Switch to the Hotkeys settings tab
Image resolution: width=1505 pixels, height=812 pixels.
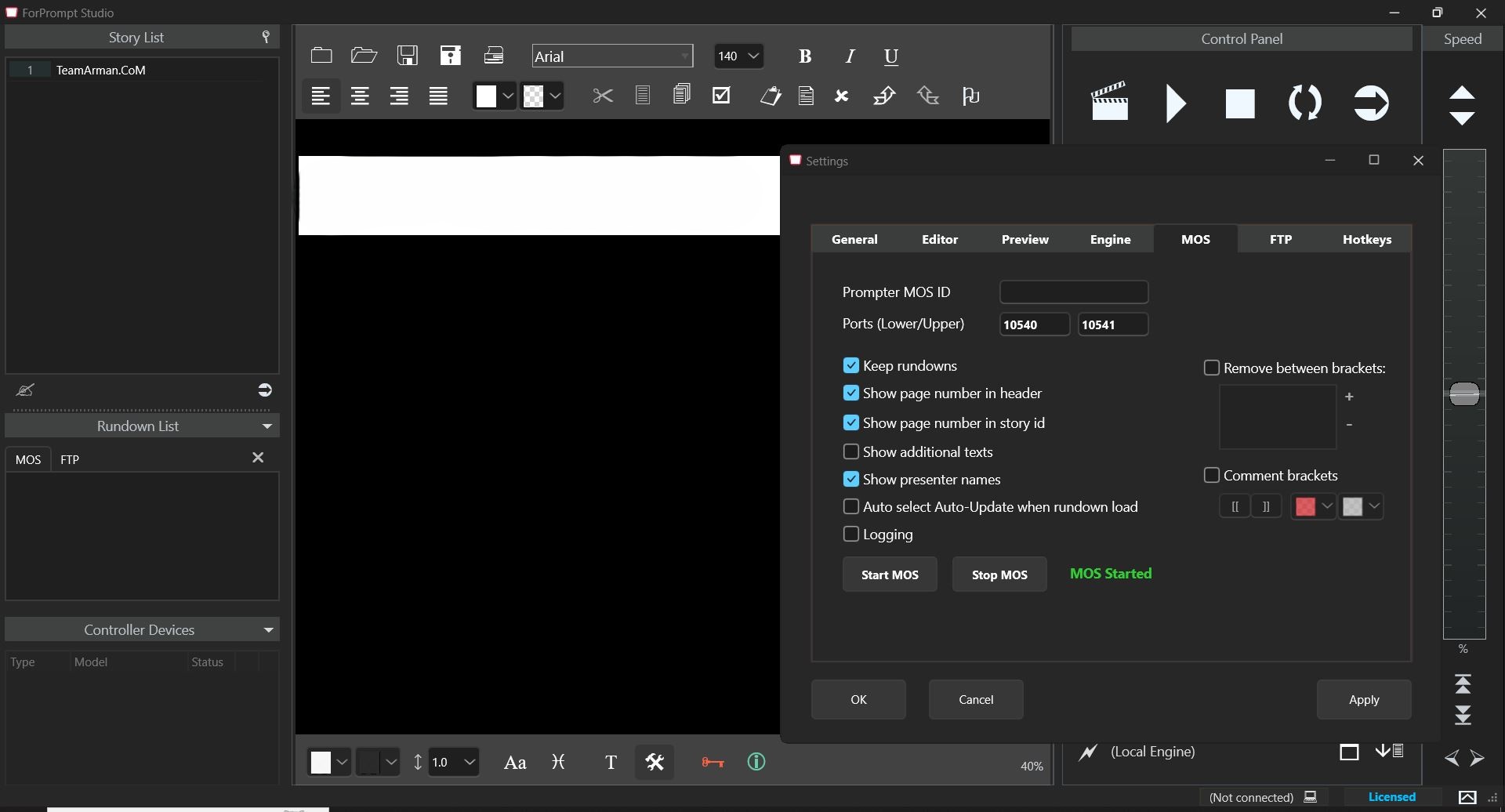click(x=1367, y=240)
